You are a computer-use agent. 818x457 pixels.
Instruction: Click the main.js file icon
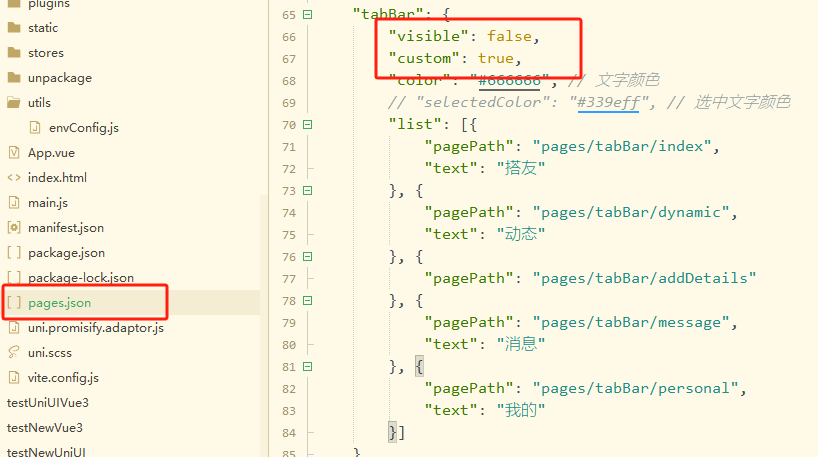[x=14, y=202]
